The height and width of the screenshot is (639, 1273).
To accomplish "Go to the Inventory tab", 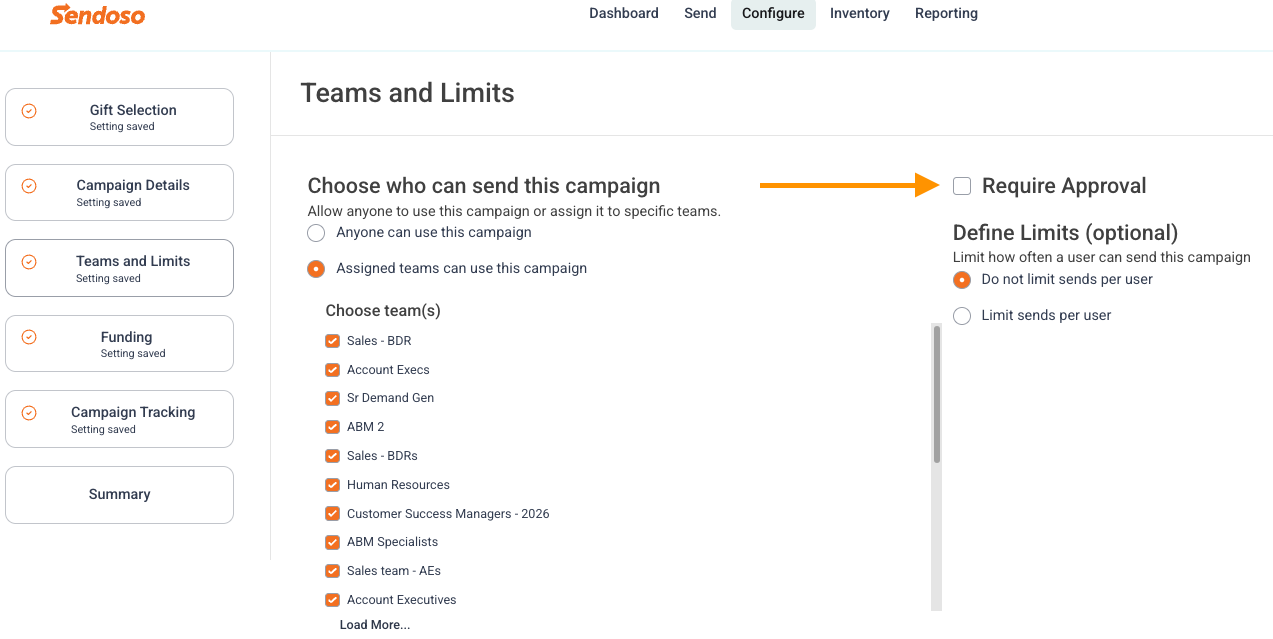I will tap(860, 13).
